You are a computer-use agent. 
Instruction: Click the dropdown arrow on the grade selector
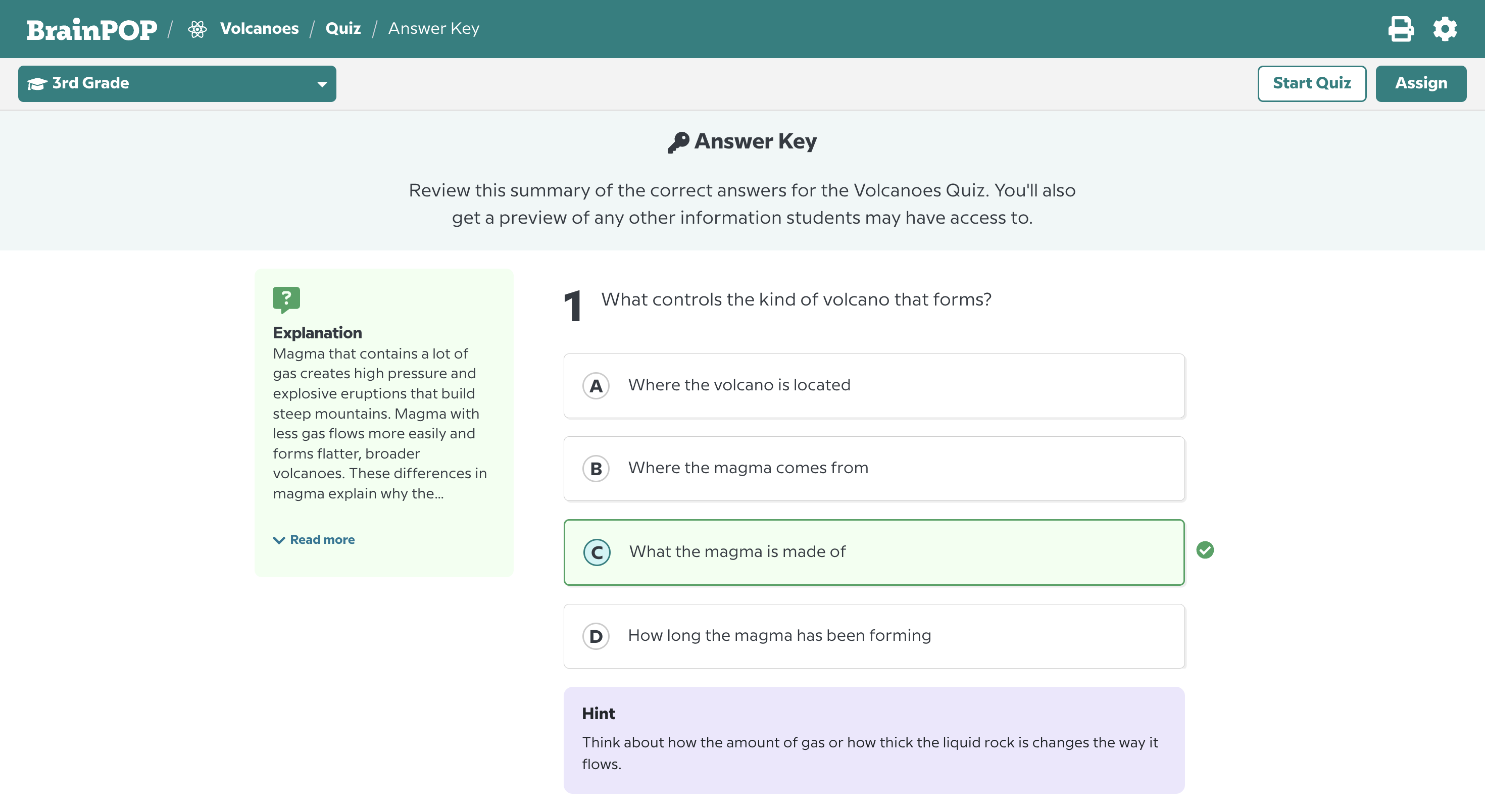(x=322, y=85)
